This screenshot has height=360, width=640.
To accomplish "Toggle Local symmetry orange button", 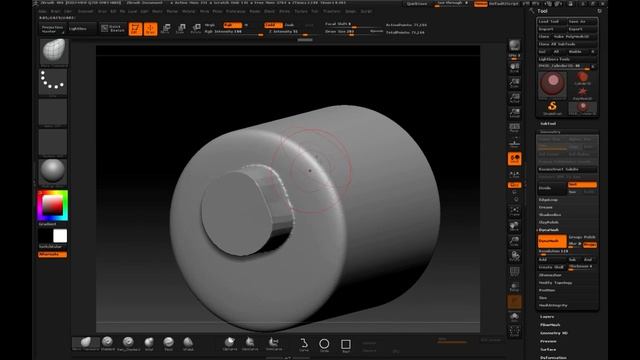I will coord(515,159).
